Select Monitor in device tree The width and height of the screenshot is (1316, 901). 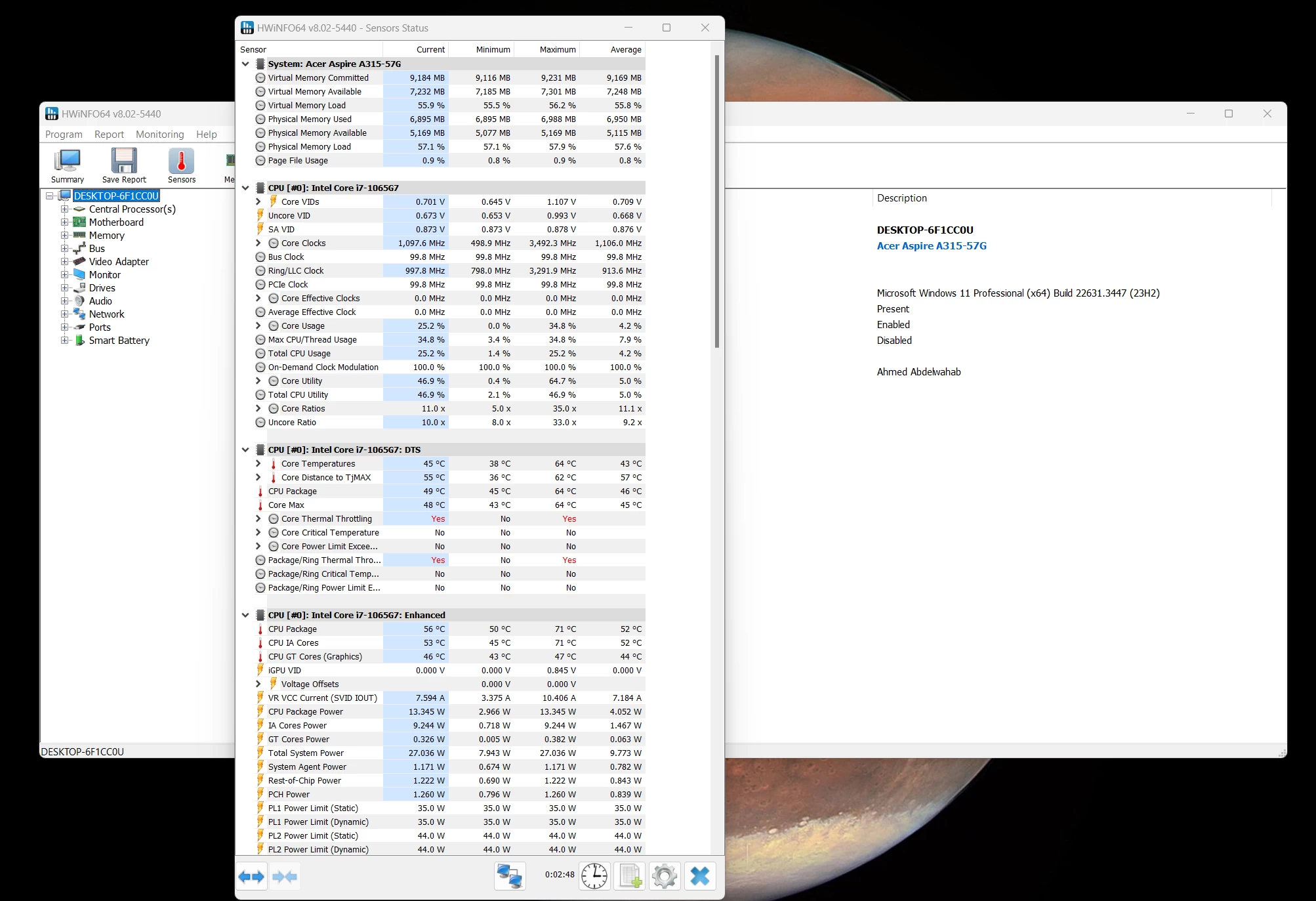pos(104,275)
